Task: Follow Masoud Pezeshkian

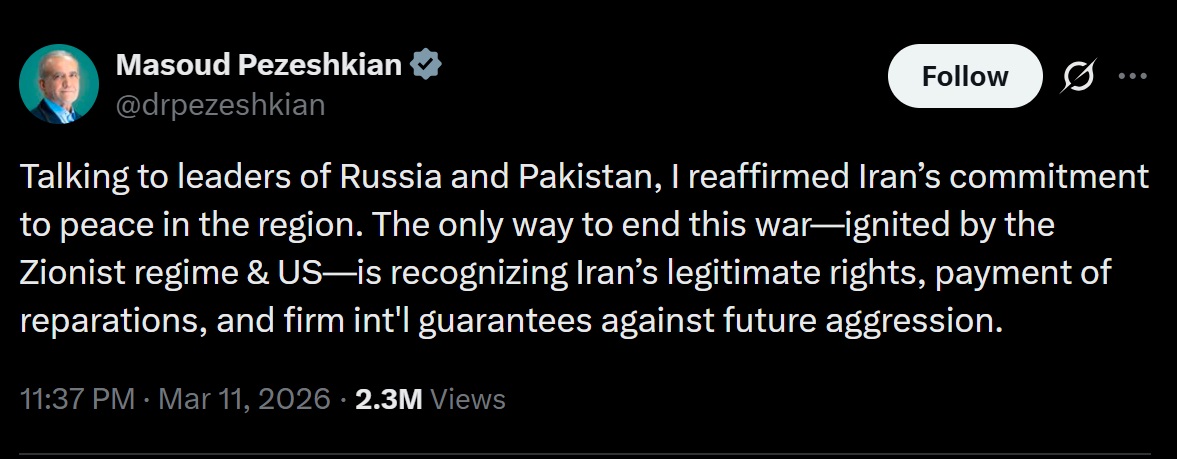Action: pos(965,76)
